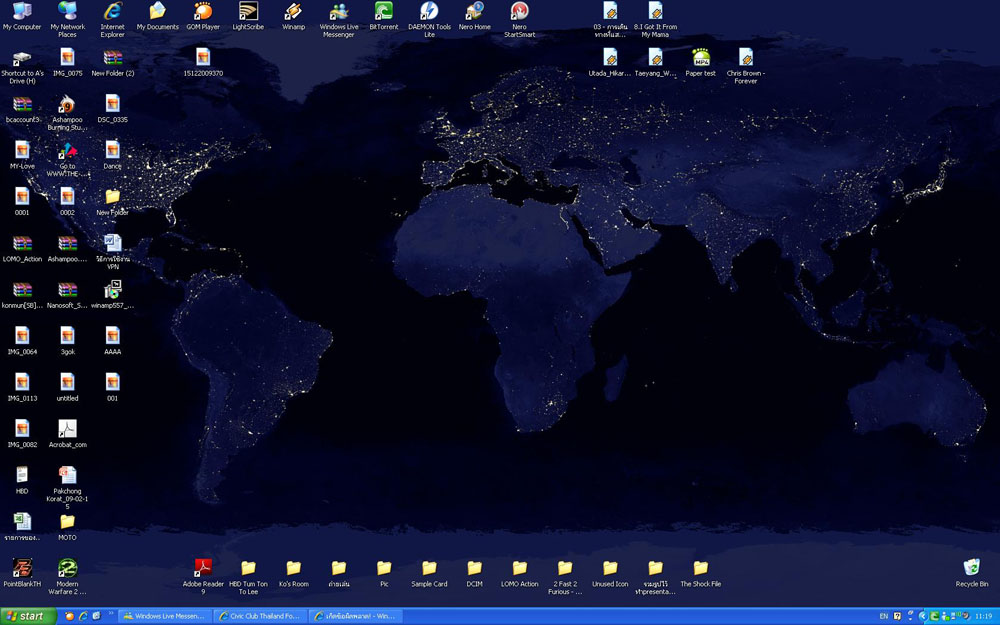Open the EN language bar selector
The image size is (1000, 625).
[883, 616]
